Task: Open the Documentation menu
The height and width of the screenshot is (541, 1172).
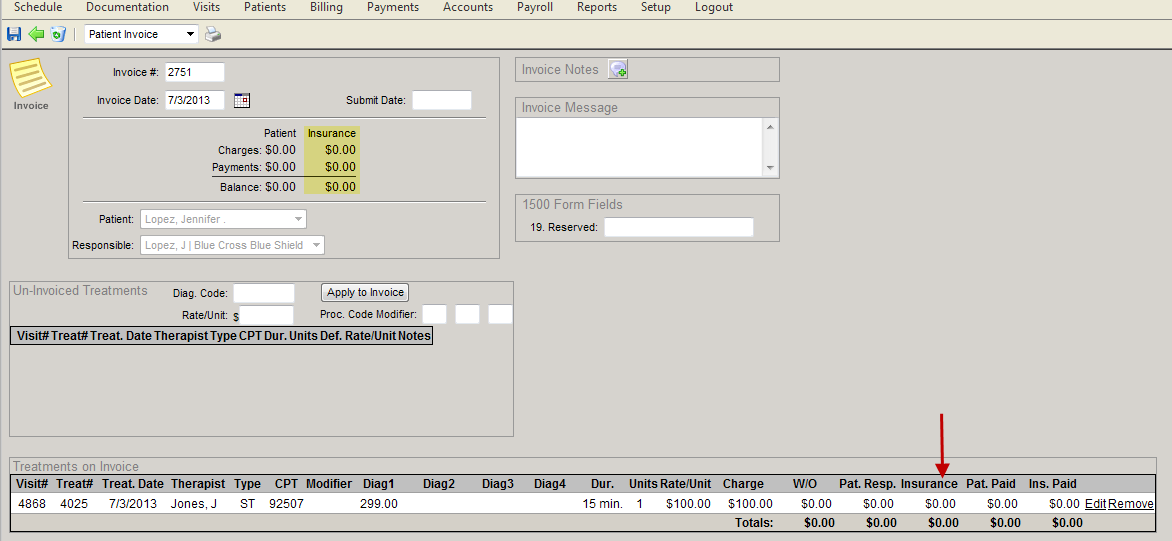Action: (127, 7)
